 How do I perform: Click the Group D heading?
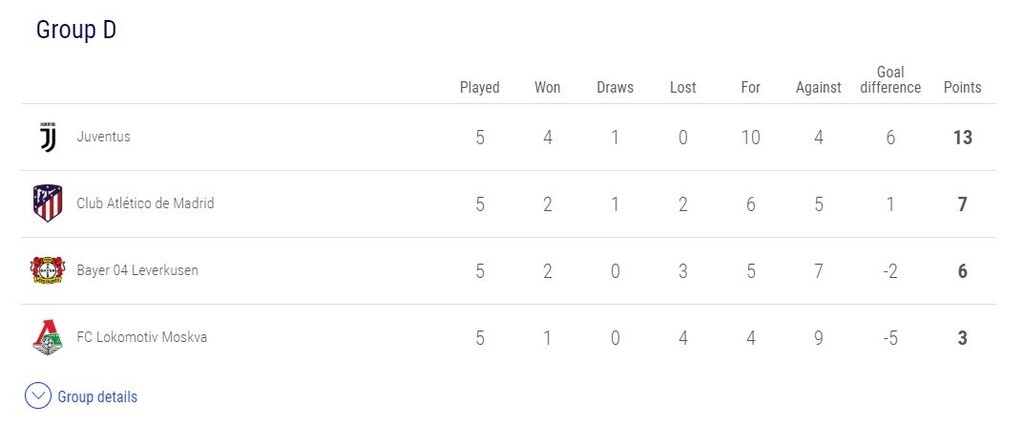[76, 30]
